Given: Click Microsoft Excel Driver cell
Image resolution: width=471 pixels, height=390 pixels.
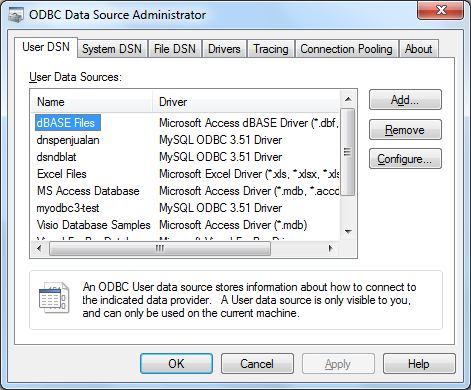Looking at the screenshot, I should (x=249, y=174).
